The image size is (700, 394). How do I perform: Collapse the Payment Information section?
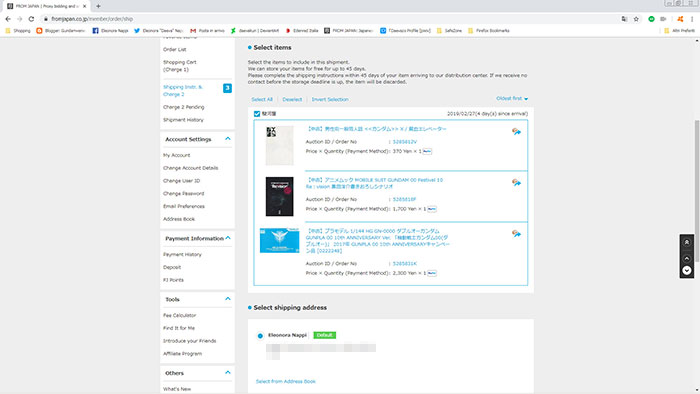228,238
